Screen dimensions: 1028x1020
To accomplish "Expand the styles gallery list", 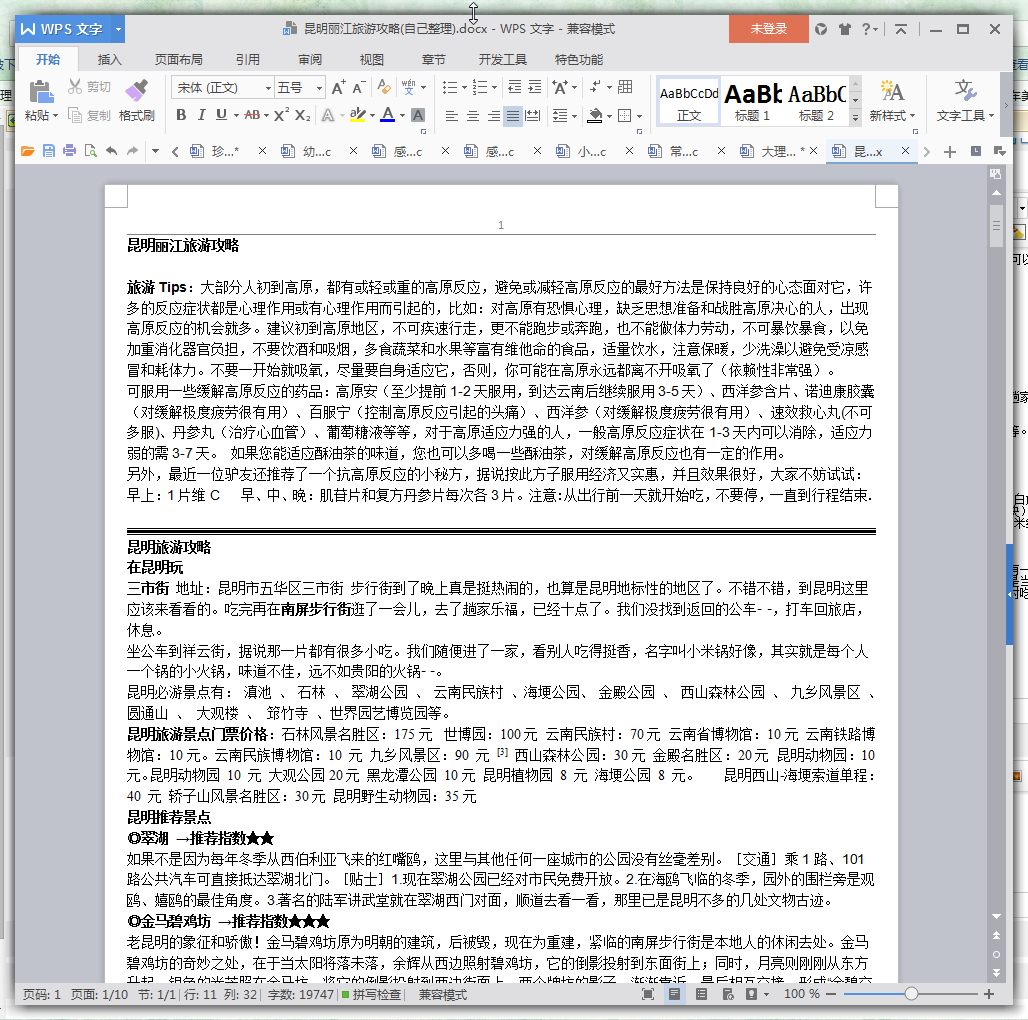I will 855,118.
